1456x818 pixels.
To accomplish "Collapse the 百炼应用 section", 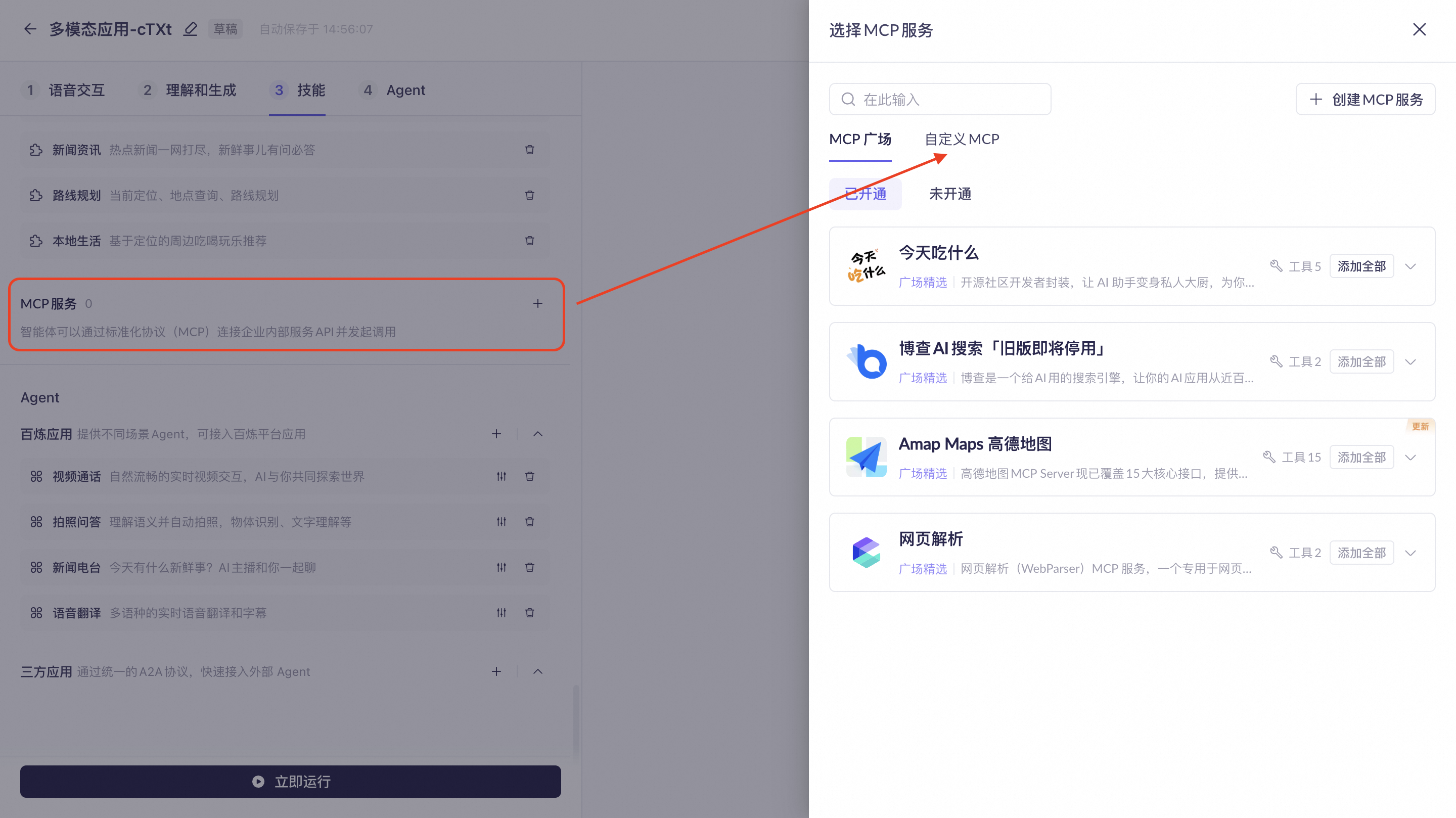I will 537,434.
